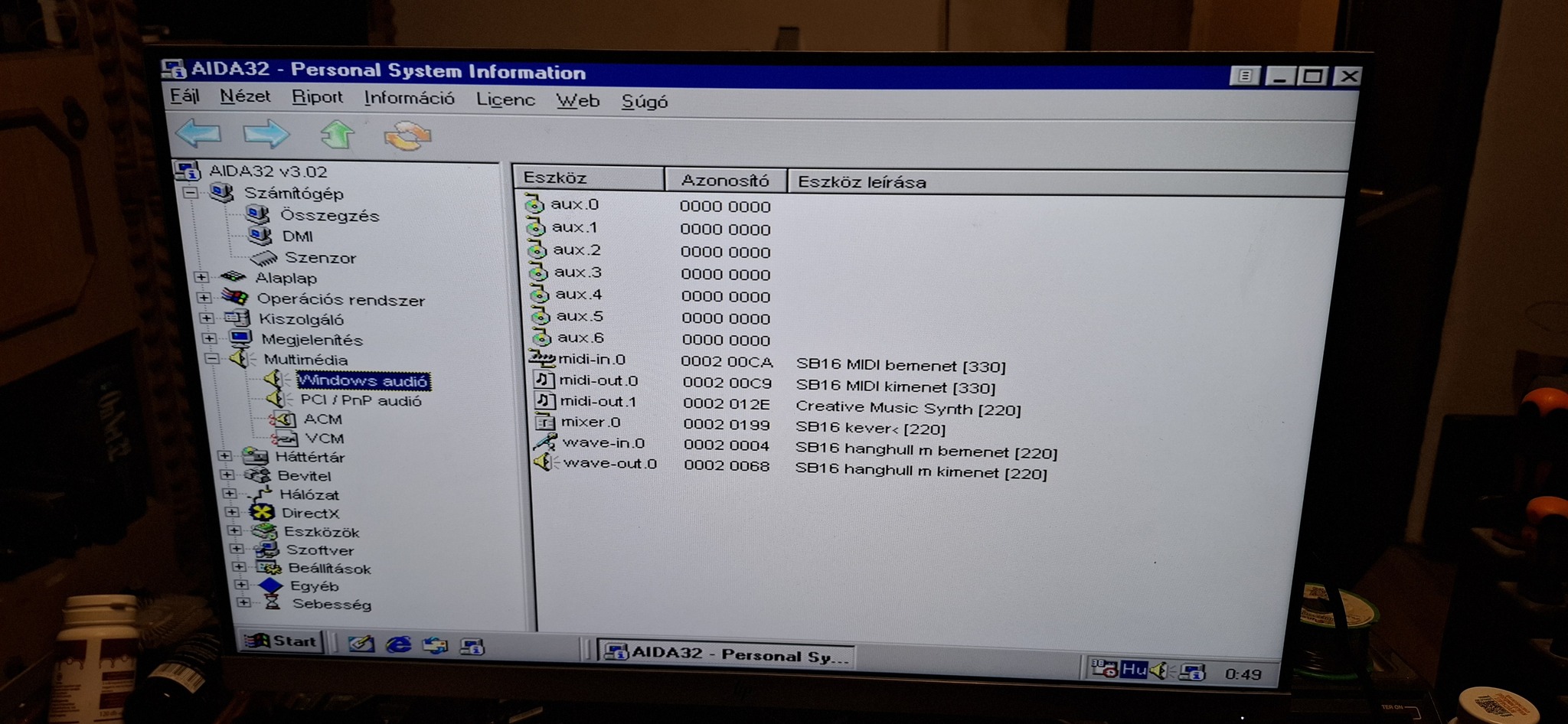Collapse the Multimédia tree node

click(x=212, y=358)
